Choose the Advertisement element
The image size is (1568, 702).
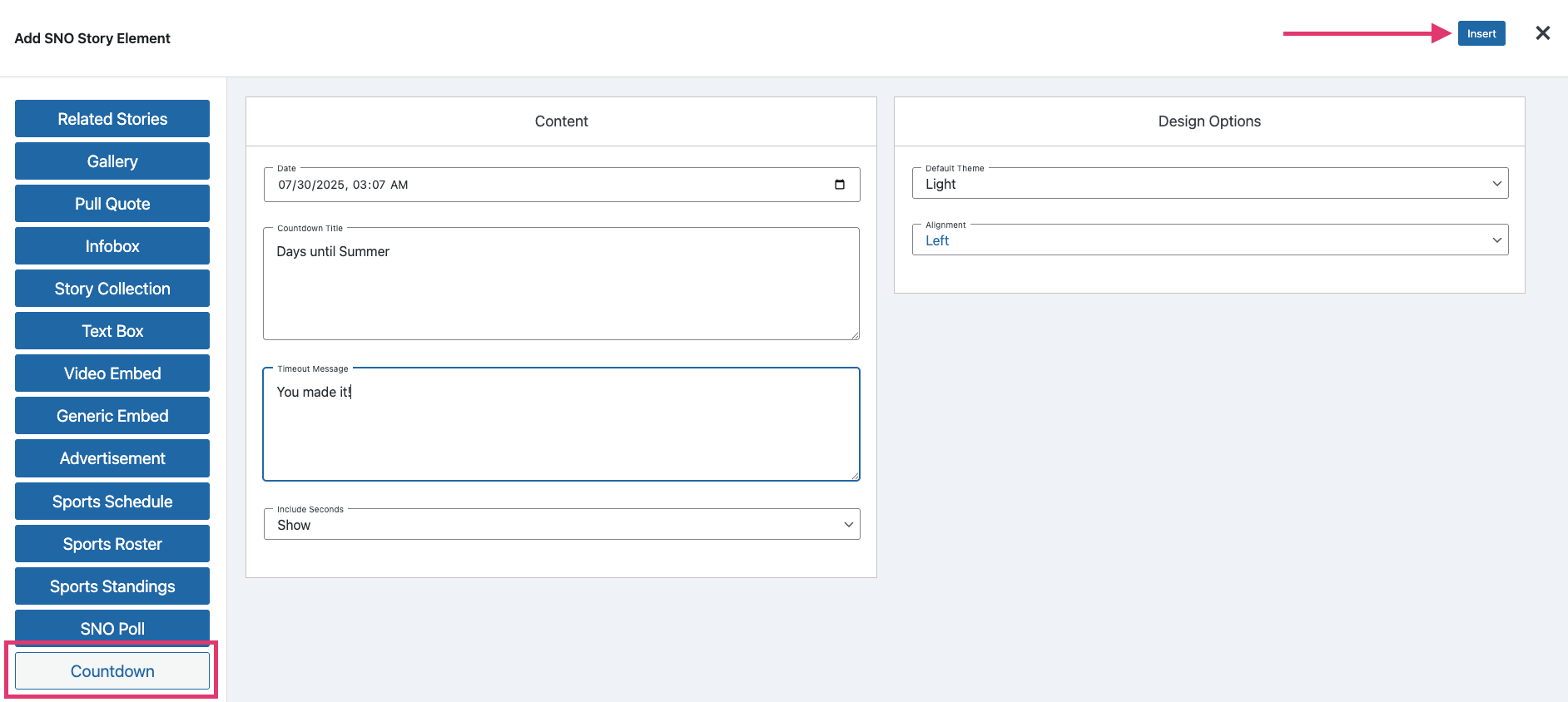112,458
